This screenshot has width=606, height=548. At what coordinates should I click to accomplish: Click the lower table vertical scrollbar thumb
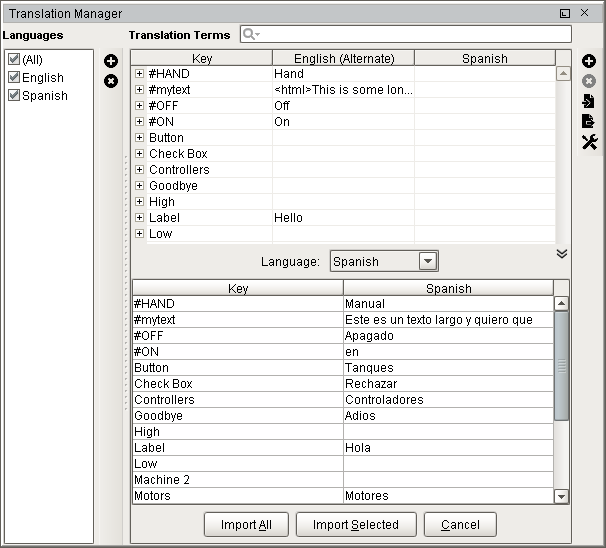pyautogui.click(x=561, y=368)
